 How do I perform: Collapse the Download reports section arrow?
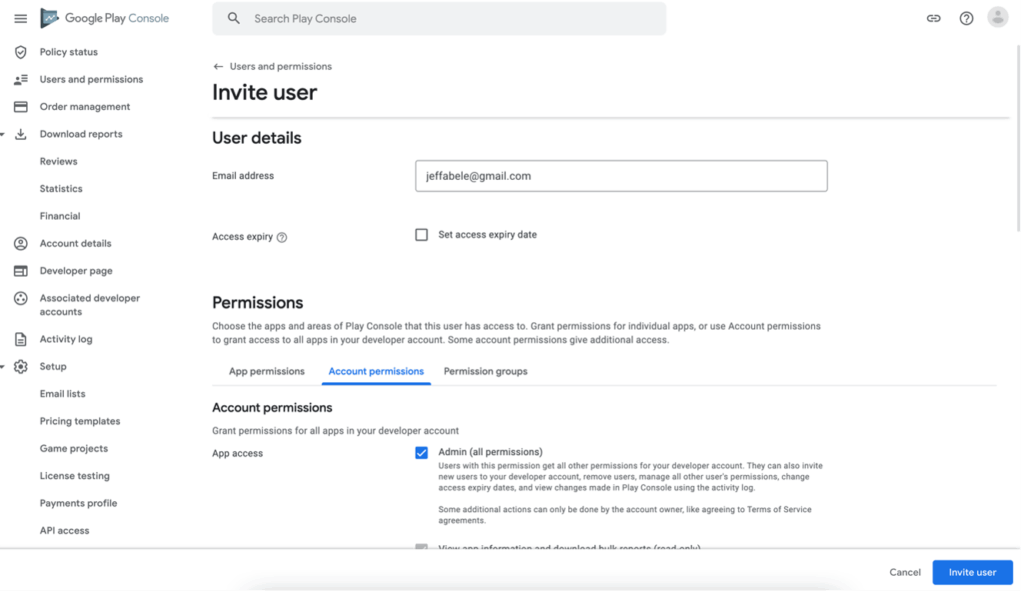[x=3, y=134]
